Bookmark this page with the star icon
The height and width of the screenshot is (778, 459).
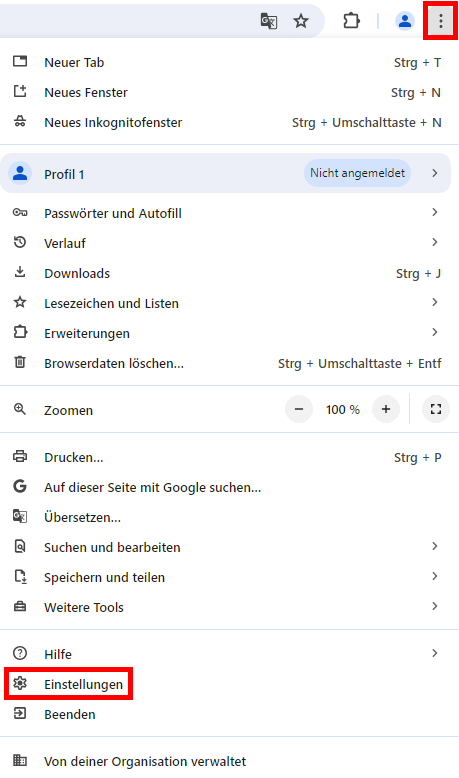301,21
